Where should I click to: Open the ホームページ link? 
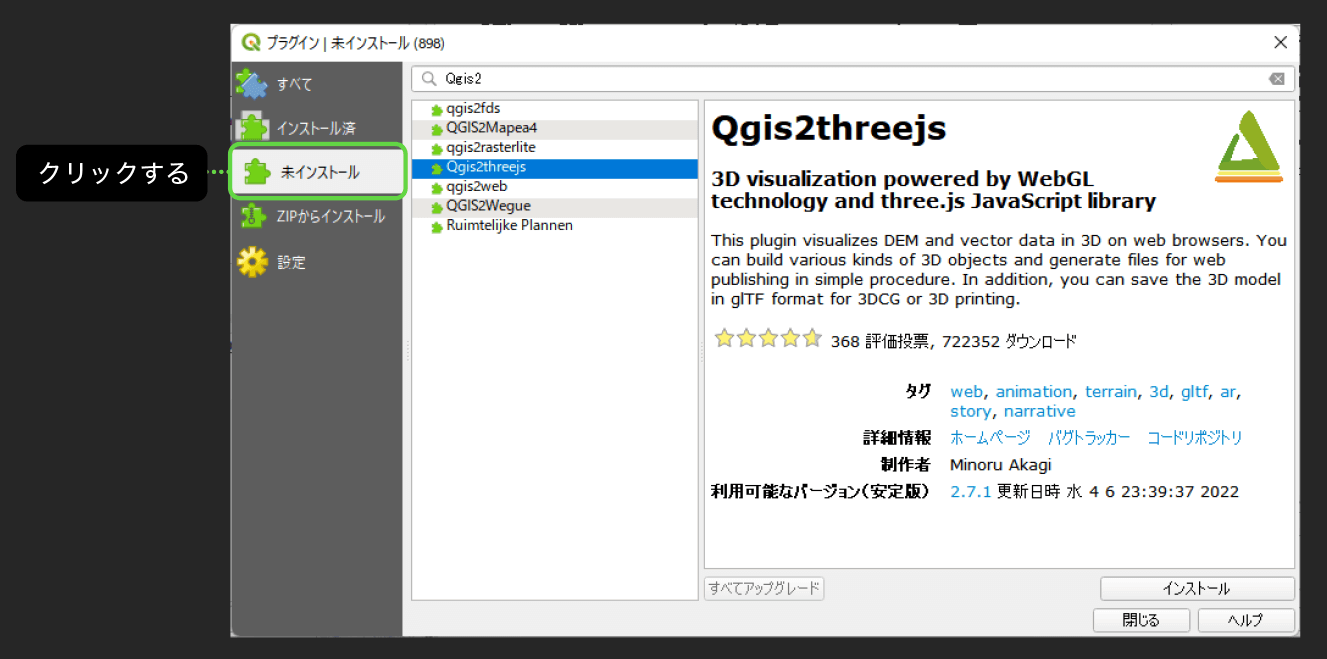click(x=990, y=438)
